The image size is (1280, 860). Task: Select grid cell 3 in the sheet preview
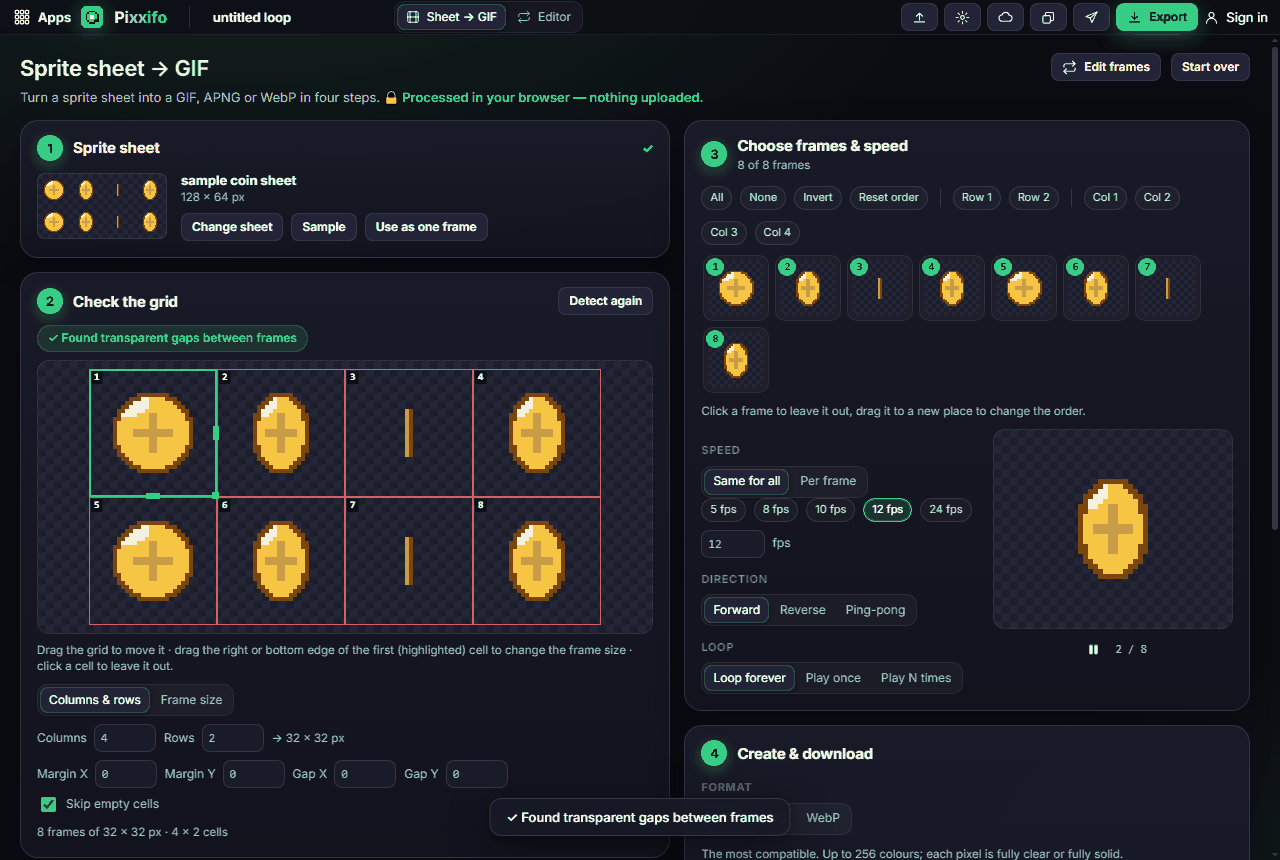point(409,433)
